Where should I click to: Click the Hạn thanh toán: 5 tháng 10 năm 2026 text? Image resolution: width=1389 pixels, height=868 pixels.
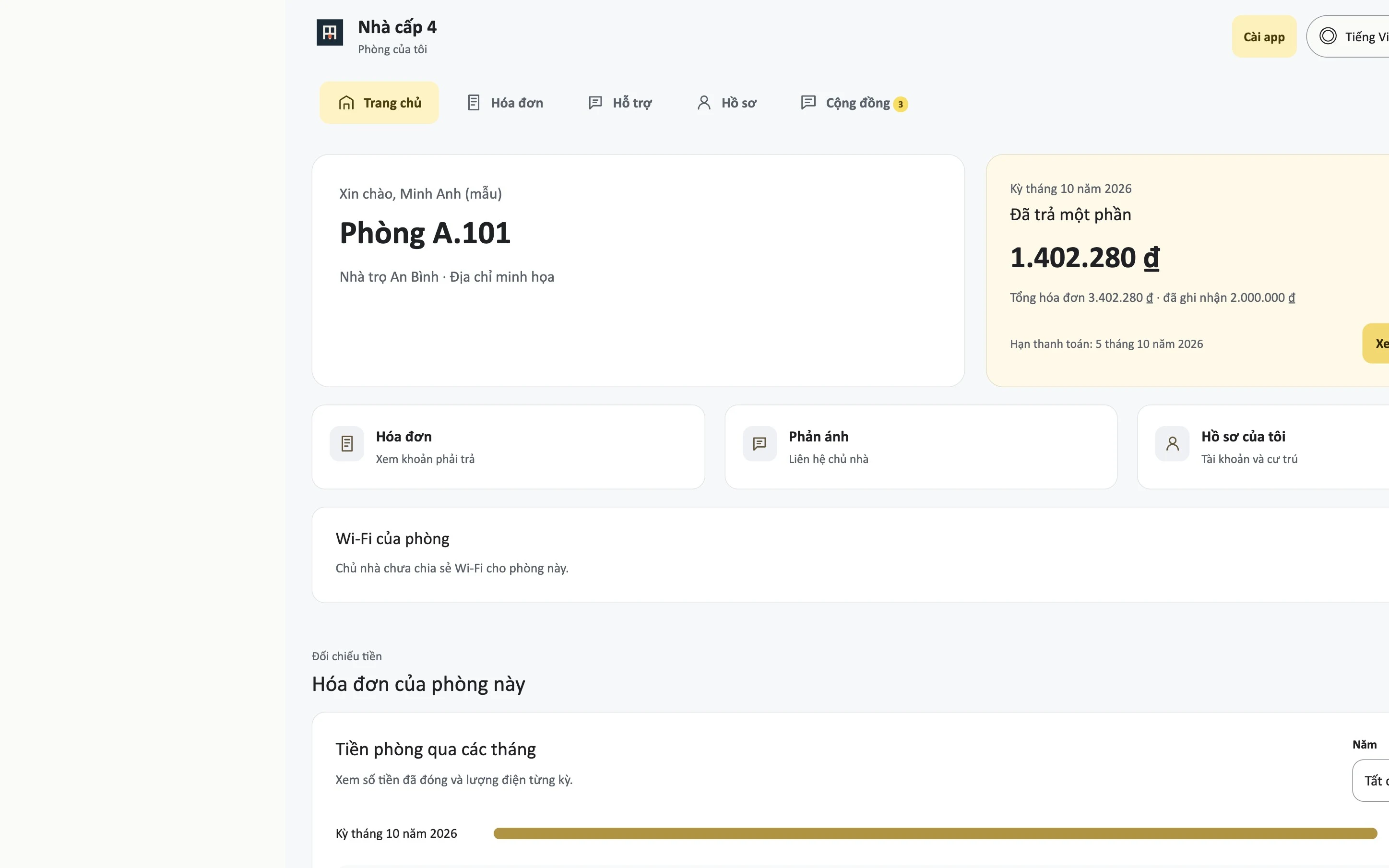1106,344
